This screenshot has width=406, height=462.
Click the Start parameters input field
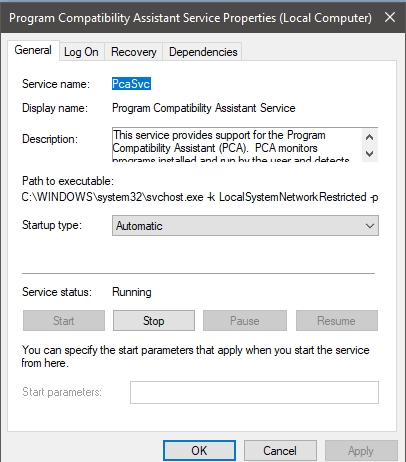click(x=254, y=392)
